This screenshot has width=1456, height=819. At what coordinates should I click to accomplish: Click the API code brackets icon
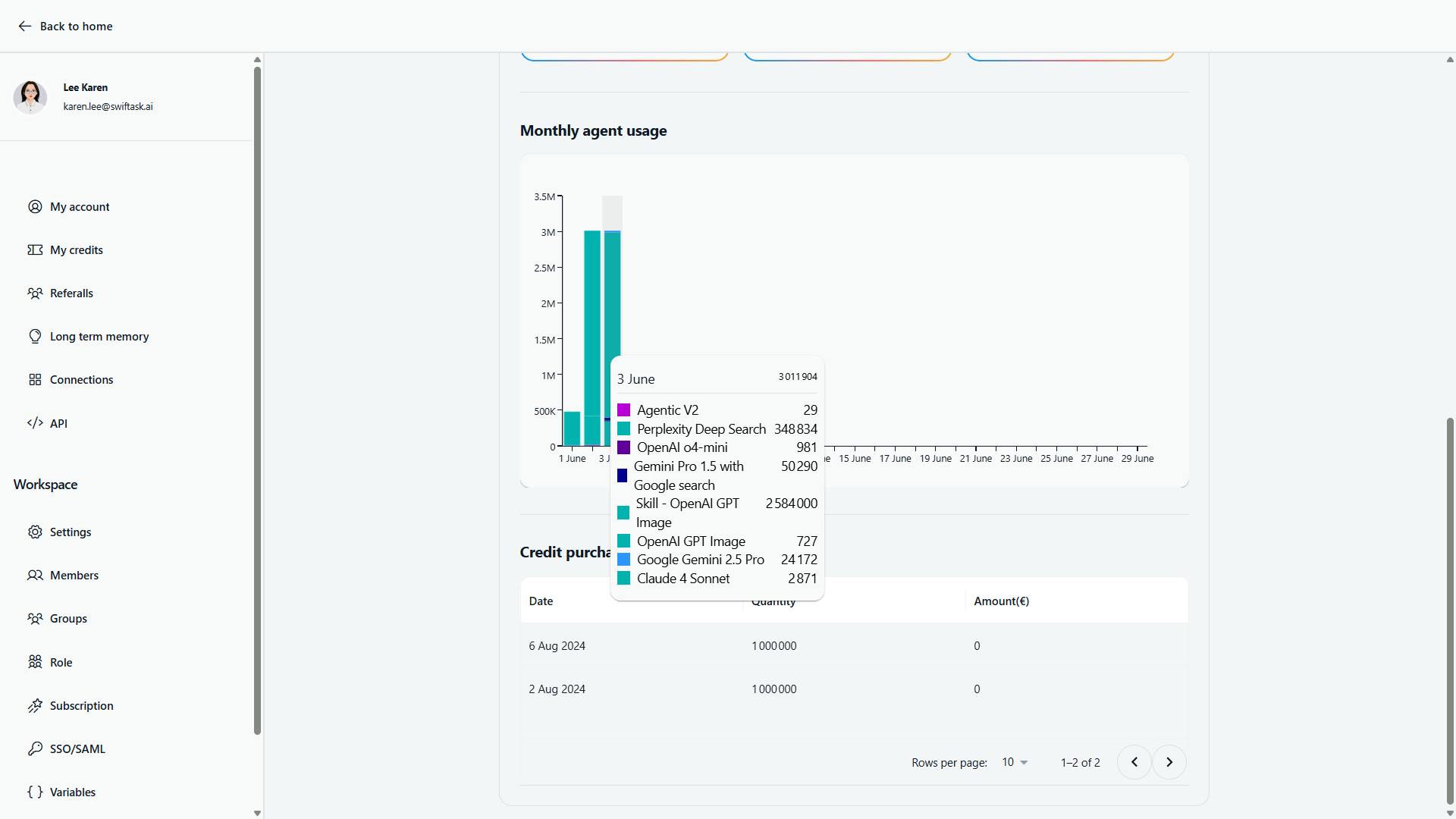[x=35, y=423]
